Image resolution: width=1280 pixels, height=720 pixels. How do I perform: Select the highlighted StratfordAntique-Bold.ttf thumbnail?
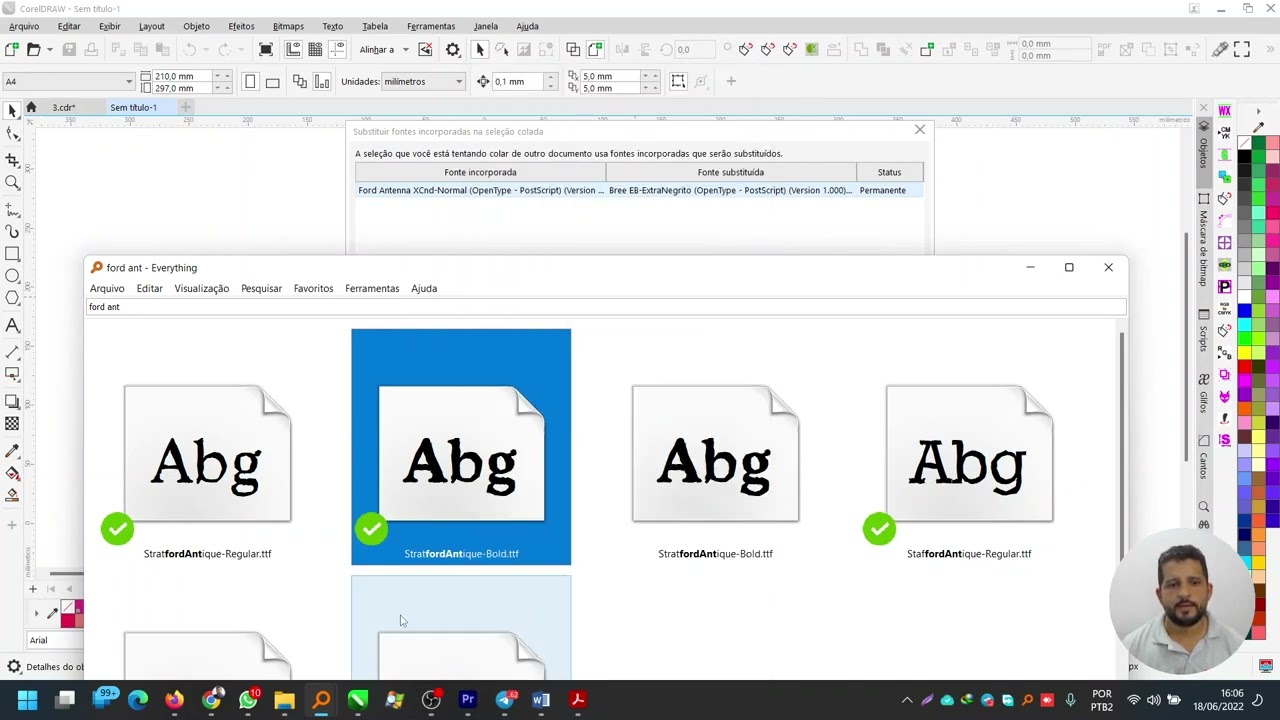point(461,447)
